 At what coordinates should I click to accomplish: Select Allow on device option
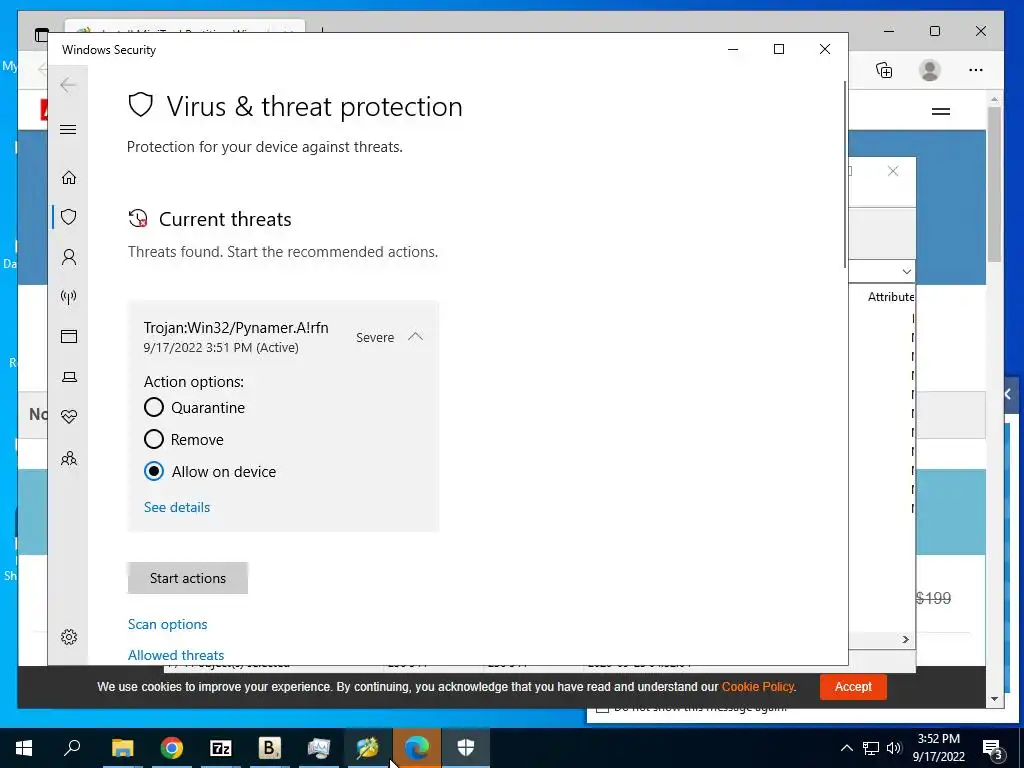[153, 471]
